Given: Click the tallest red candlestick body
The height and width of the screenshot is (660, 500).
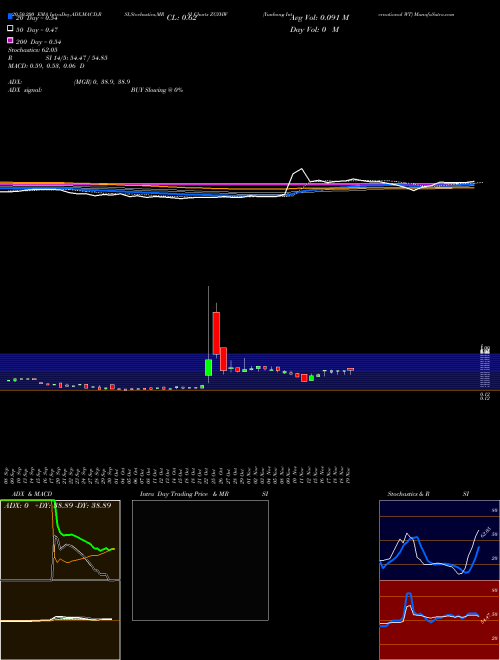Looking at the screenshot, I should pyautogui.click(x=216, y=333).
